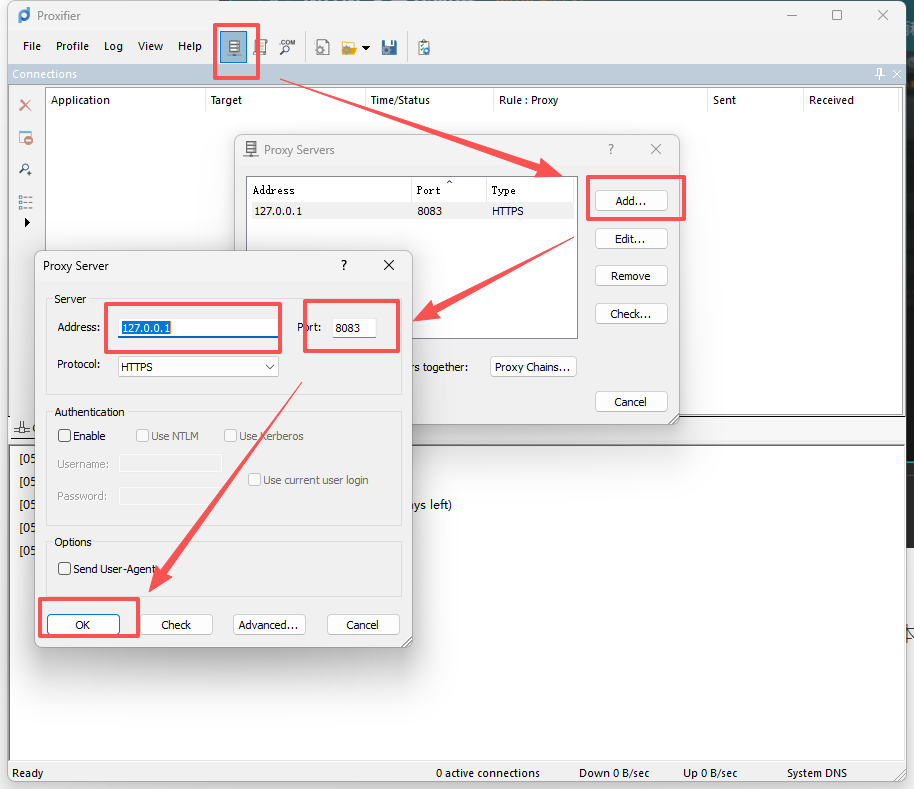Image resolution: width=914 pixels, height=789 pixels.
Task: Open the Proxification Rules toolbar icon
Action: click(261, 47)
